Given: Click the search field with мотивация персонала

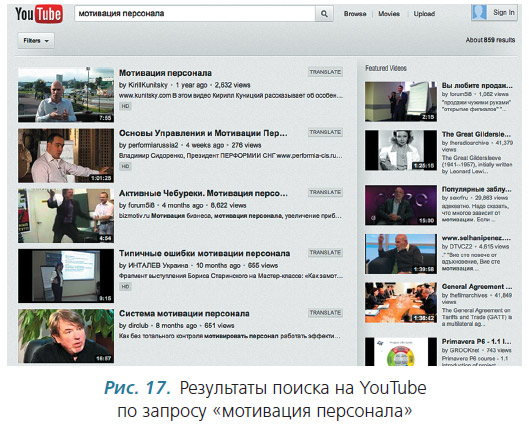Looking at the screenshot, I should point(195,14).
